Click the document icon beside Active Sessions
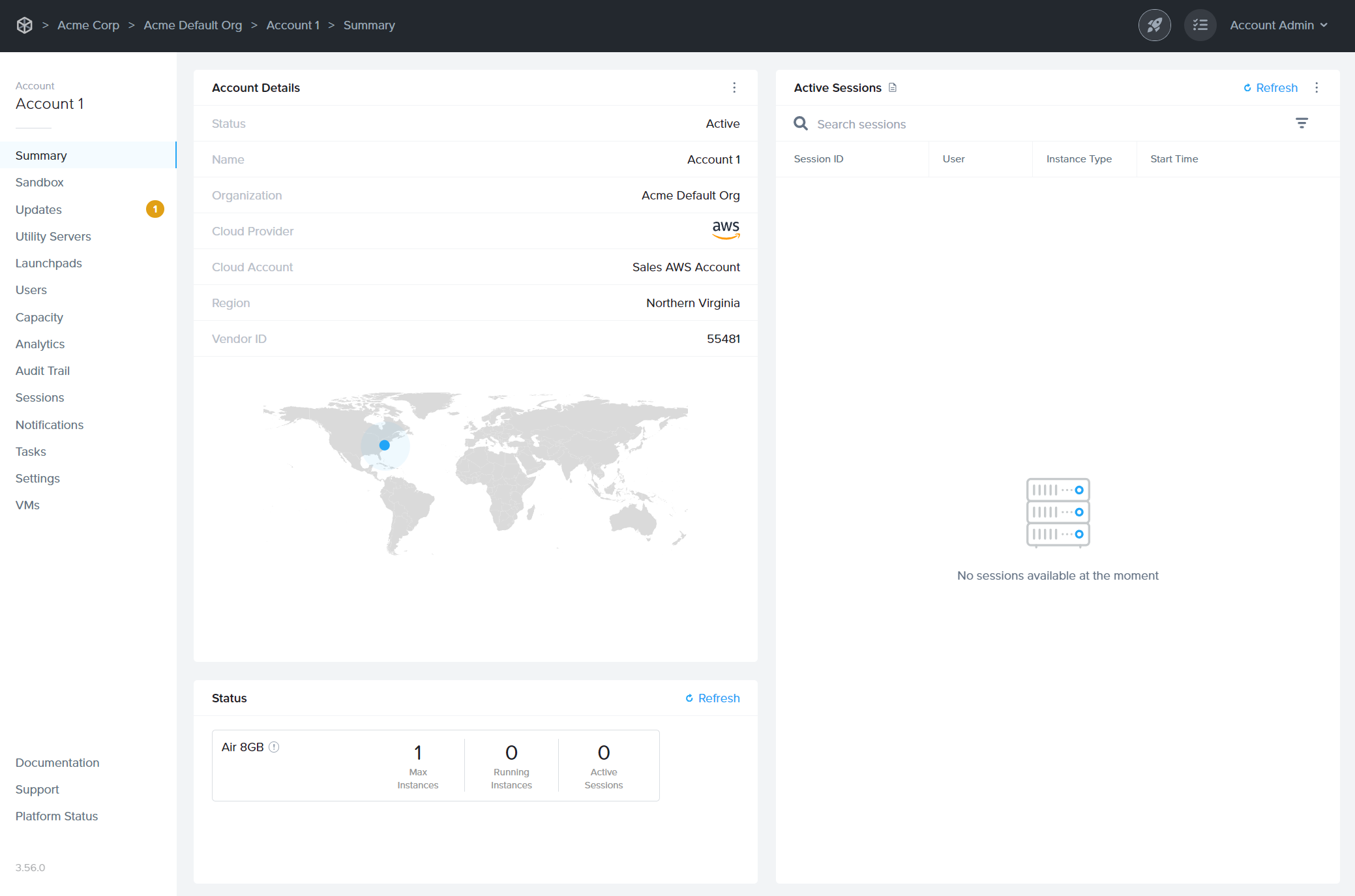This screenshot has width=1355, height=896. 893,87
